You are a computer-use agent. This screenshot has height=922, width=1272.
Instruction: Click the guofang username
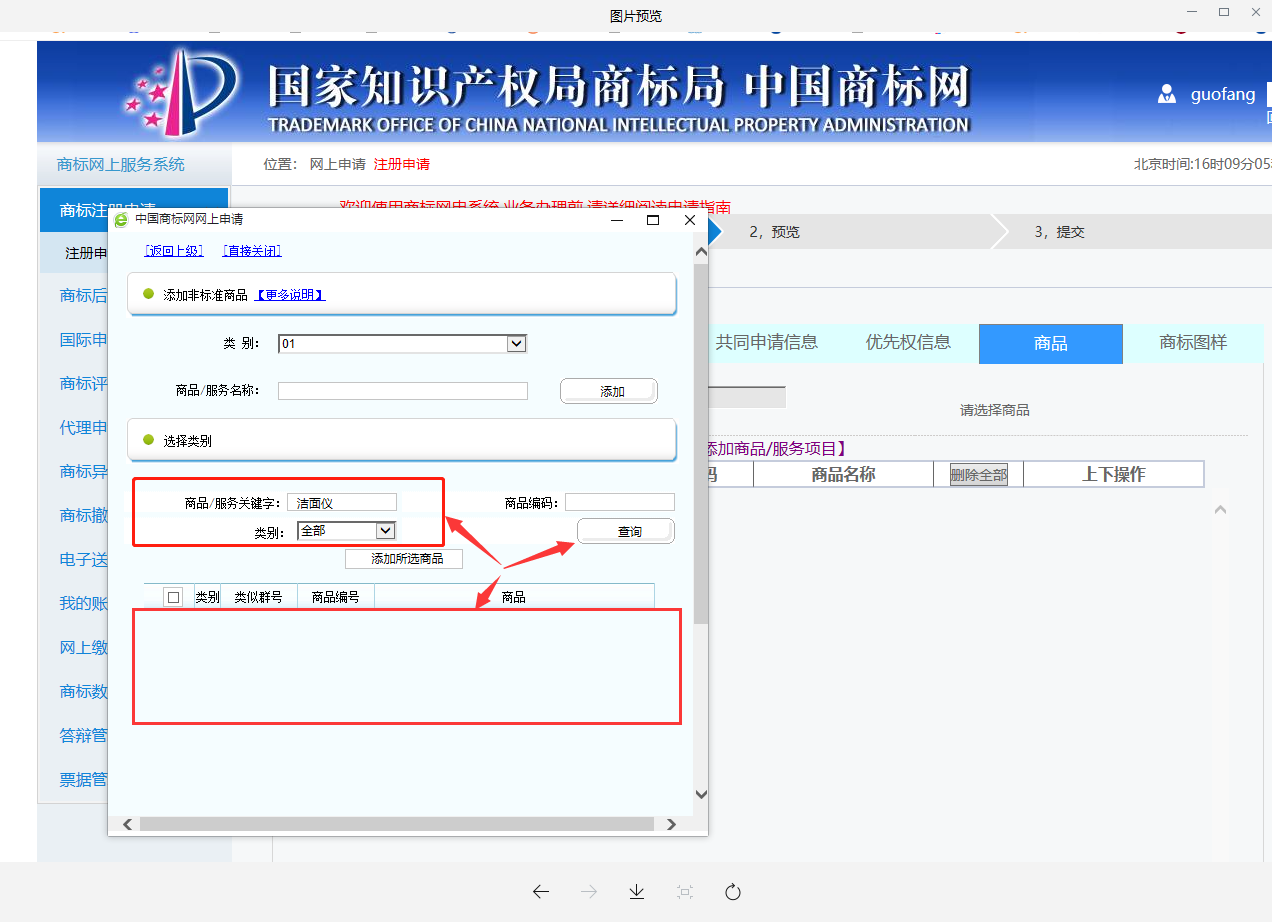(1223, 95)
